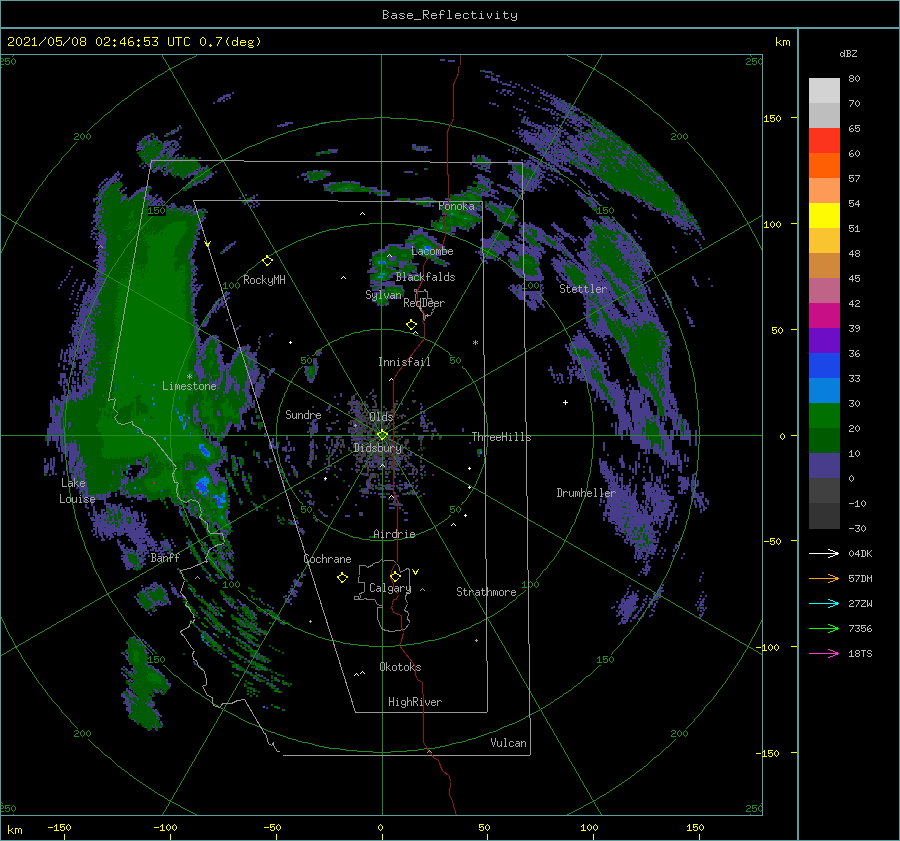Click the Cochrane city label
This screenshot has height=841, width=900.
click(327, 559)
